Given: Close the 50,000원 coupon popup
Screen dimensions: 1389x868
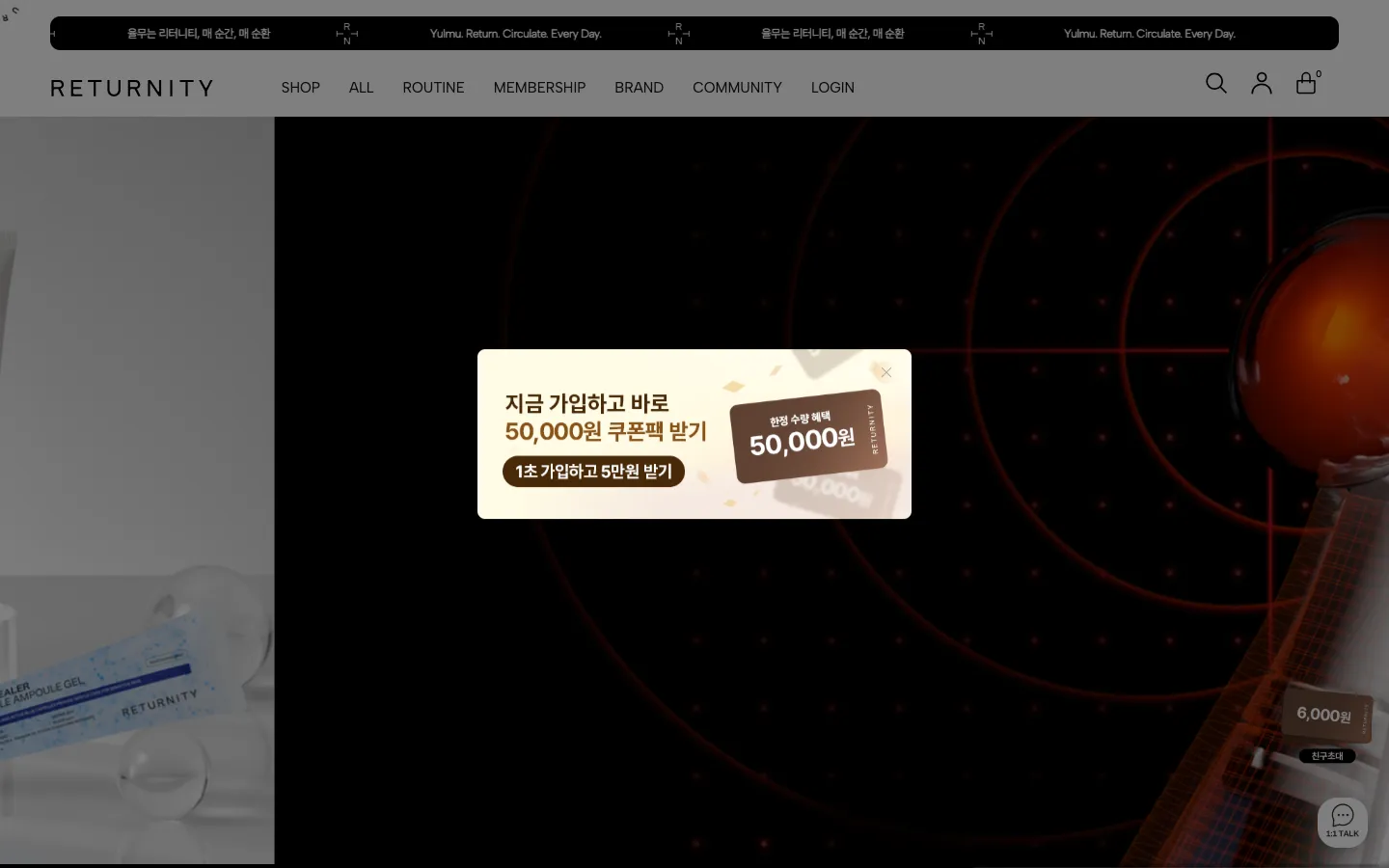Looking at the screenshot, I should [885, 372].
